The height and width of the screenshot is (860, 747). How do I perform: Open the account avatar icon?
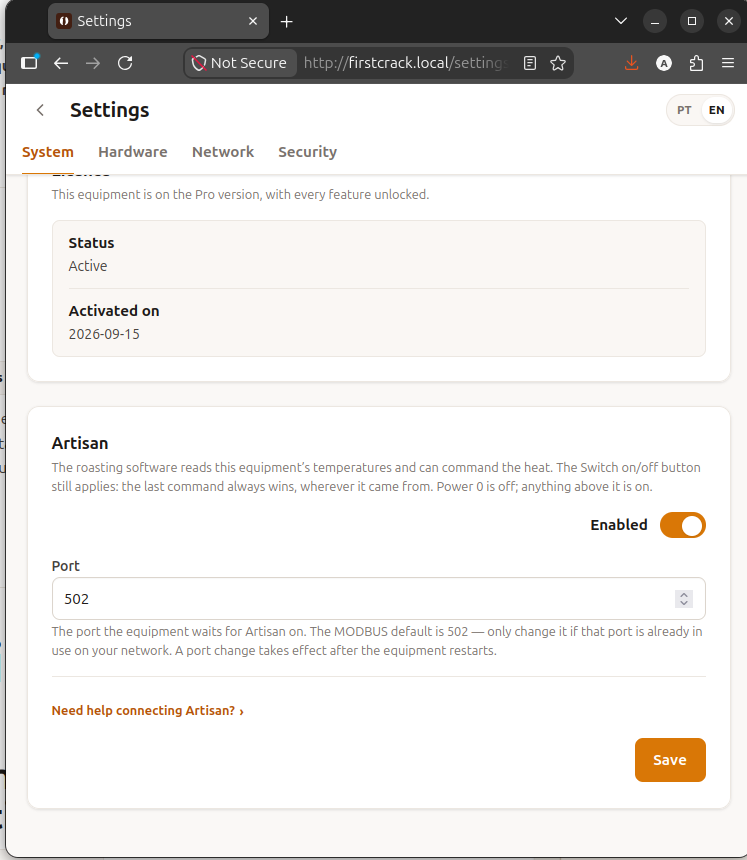[x=664, y=63]
